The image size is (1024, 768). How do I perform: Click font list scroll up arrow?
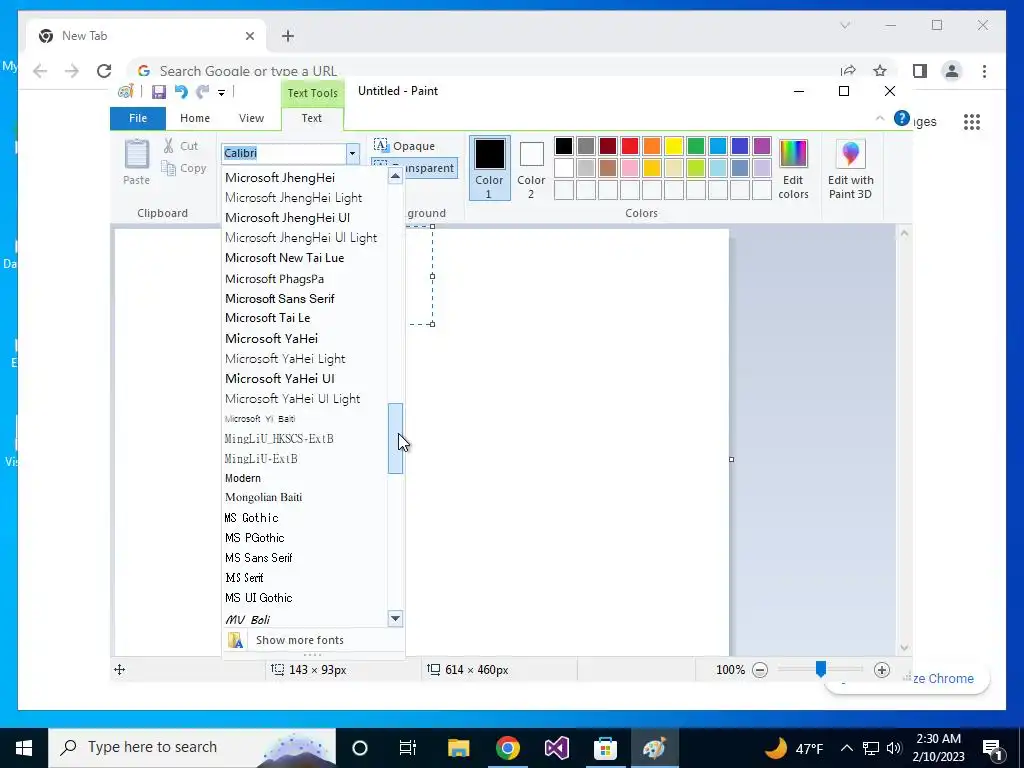(x=395, y=176)
